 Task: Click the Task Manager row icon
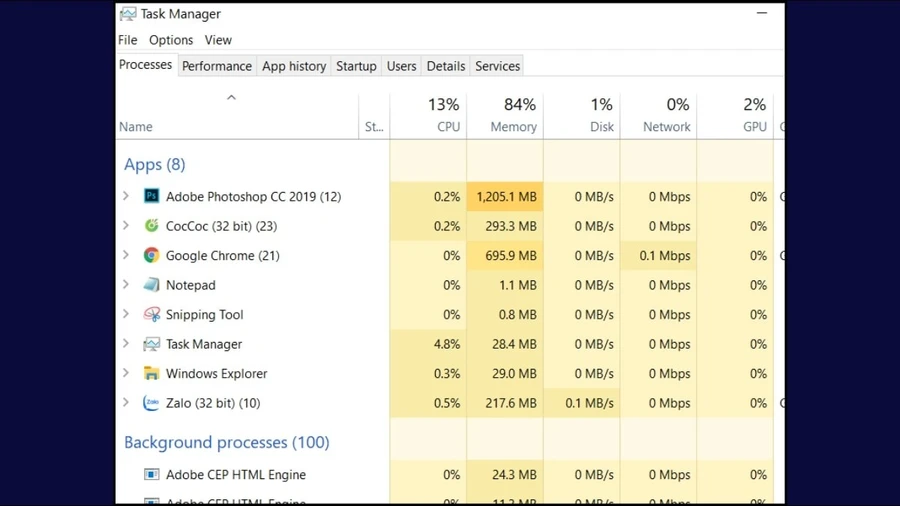[x=152, y=344]
